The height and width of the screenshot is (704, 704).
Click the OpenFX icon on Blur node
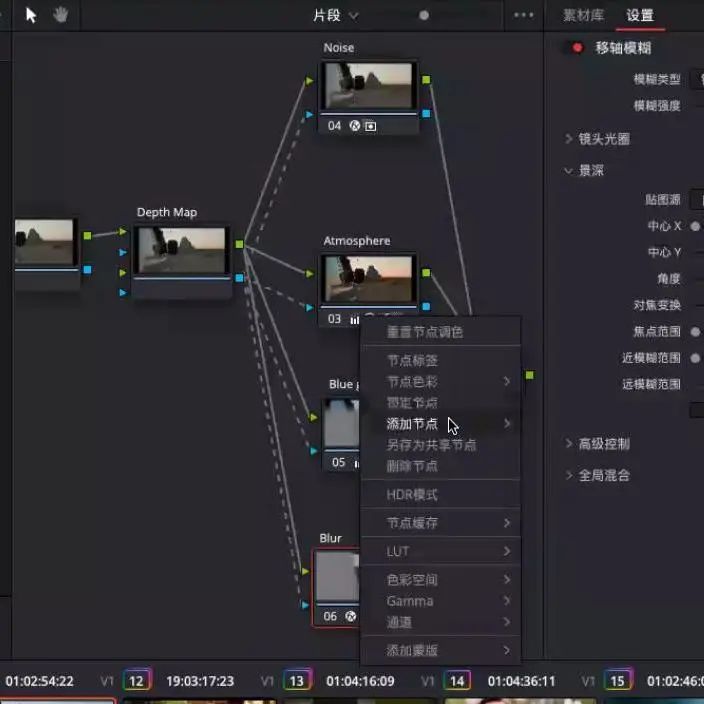coord(352,616)
